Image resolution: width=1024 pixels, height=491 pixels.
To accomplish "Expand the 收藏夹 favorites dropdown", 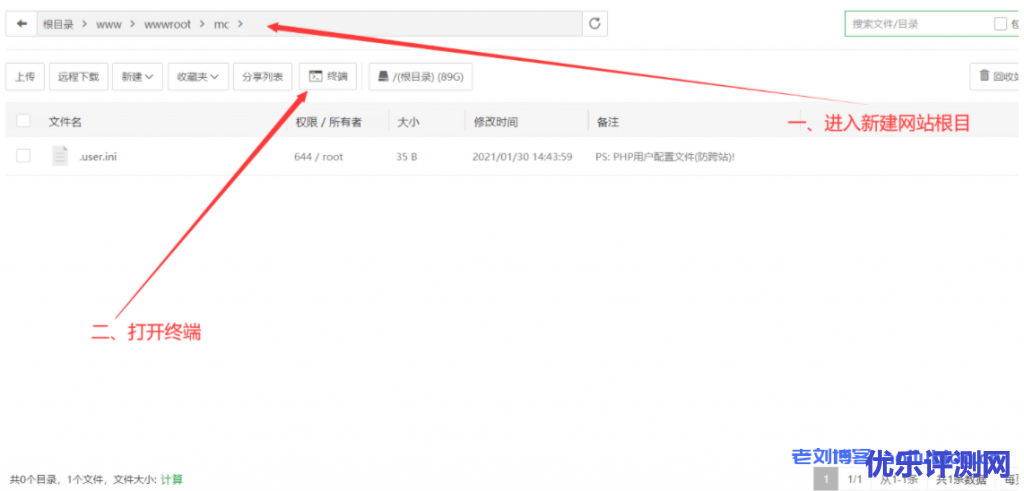I will tap(198, 76).
